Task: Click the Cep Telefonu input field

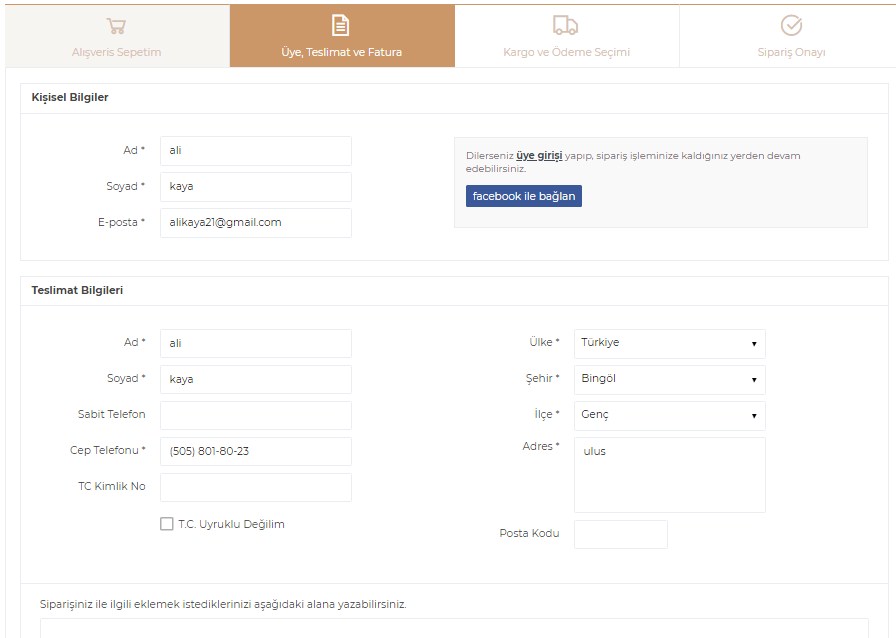Action: (256, 451)
